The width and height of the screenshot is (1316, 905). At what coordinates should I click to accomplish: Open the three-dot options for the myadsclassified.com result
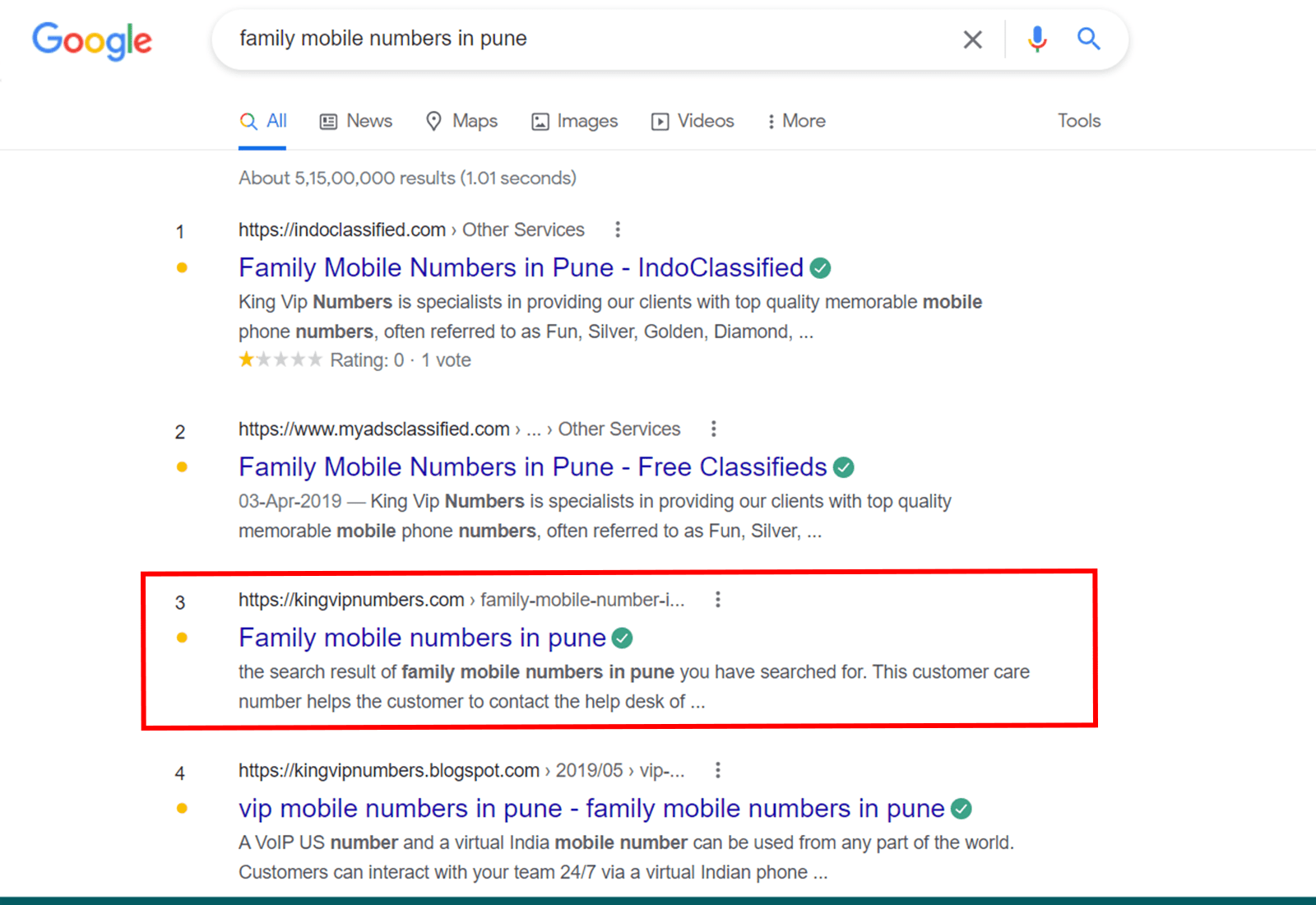pyautogui.click(x=714, y=429)
